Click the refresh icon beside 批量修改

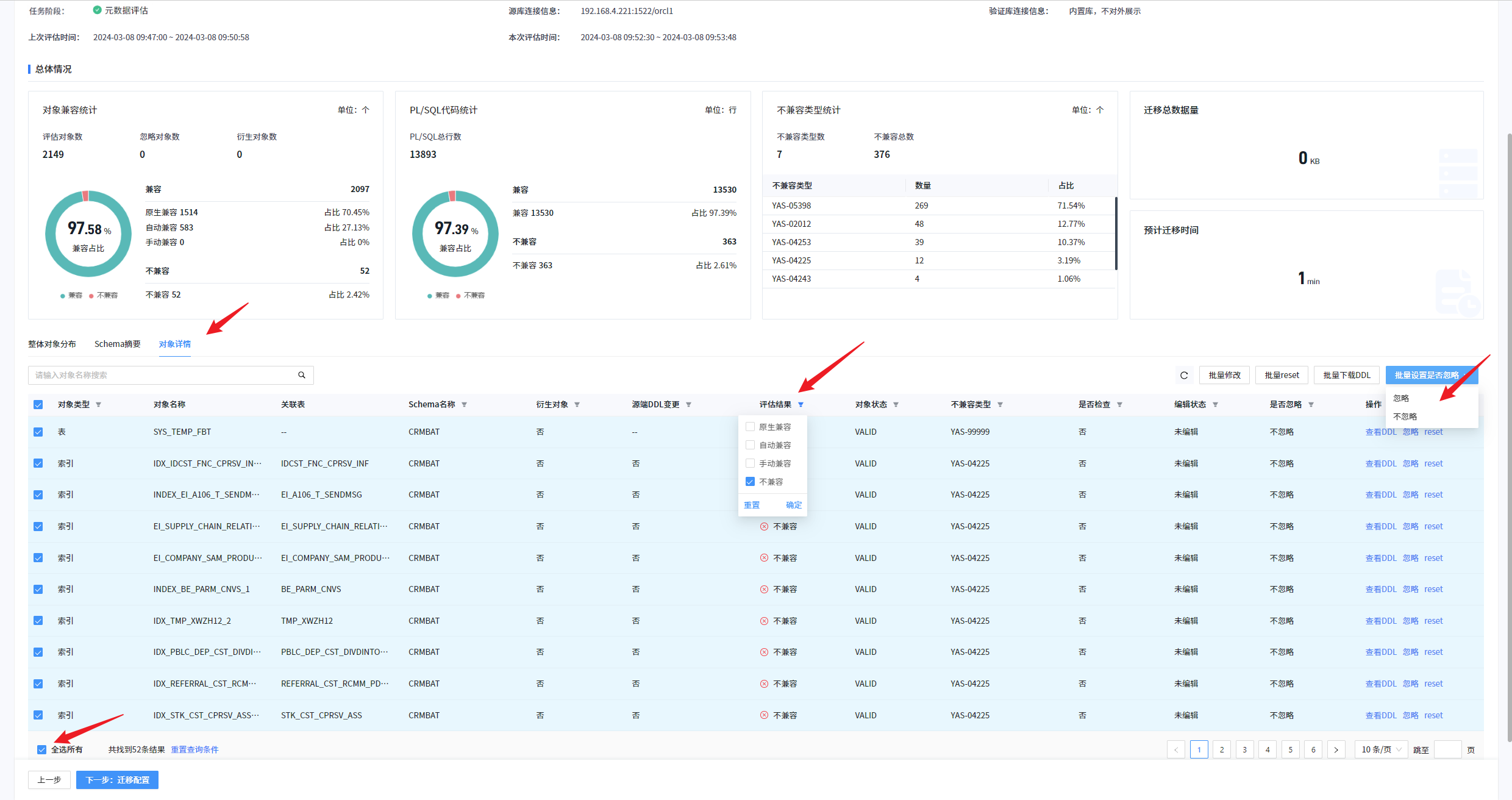1184,375
